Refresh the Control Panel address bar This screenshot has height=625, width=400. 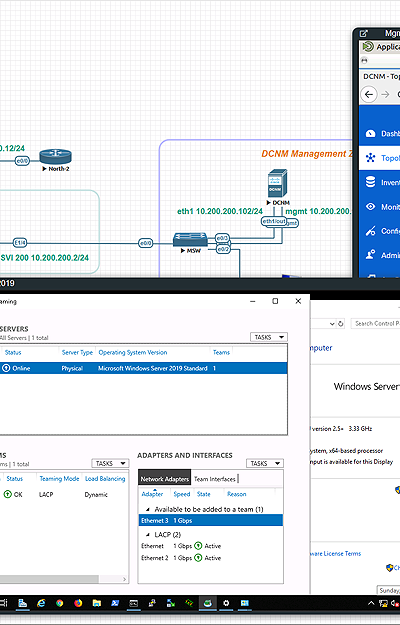(341, 324)
